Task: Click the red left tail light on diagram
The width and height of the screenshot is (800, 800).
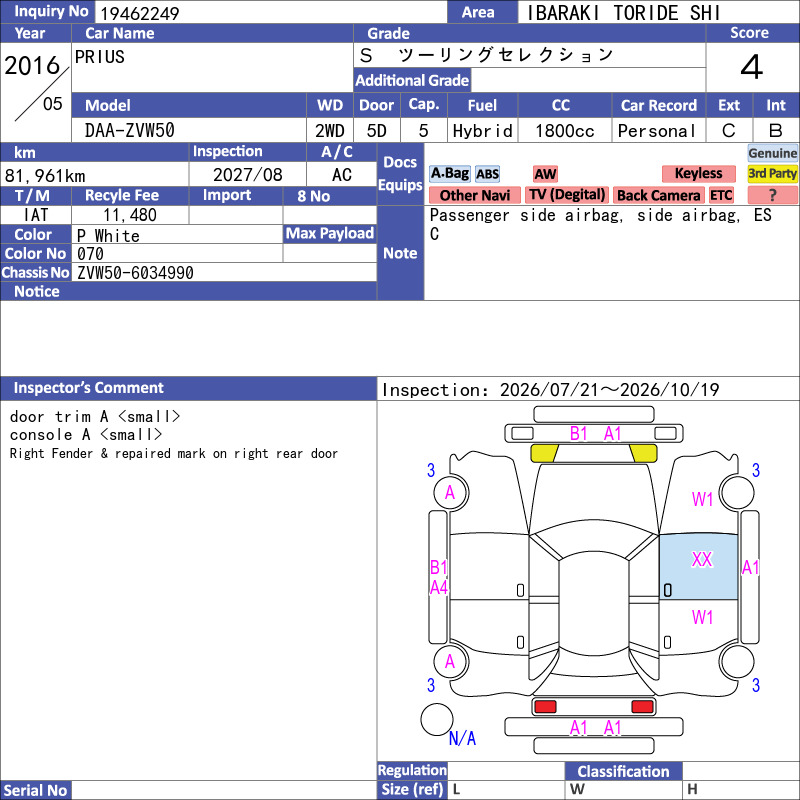Action: pos(545,707)
